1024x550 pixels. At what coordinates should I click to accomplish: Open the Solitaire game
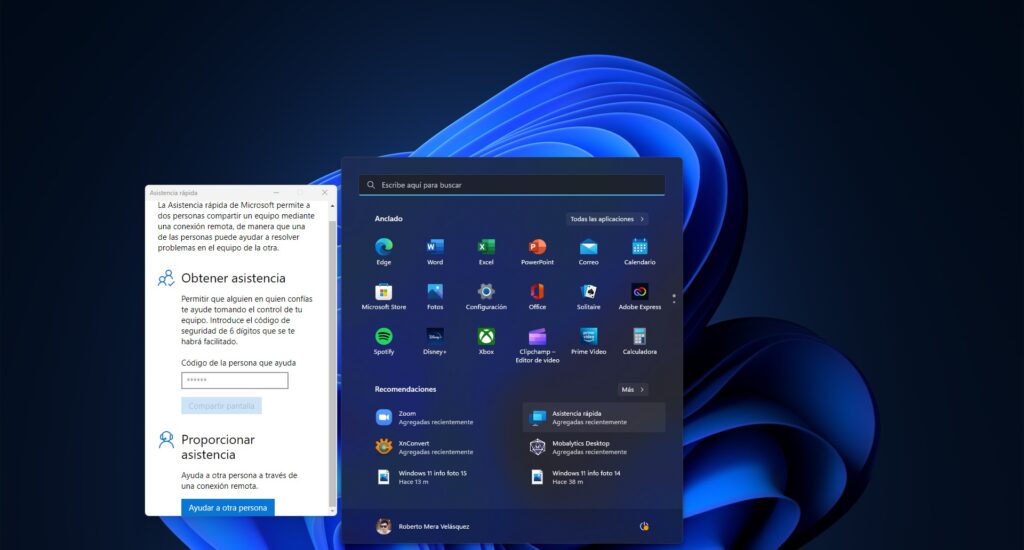[x=588, y=296]
